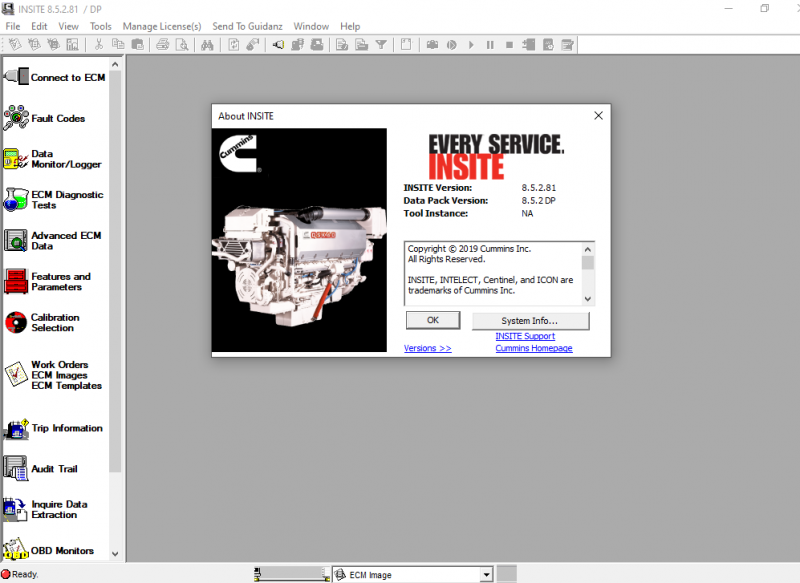
Task: Open Fault Codes in the sidebar
Action: [x=44, y=118]
